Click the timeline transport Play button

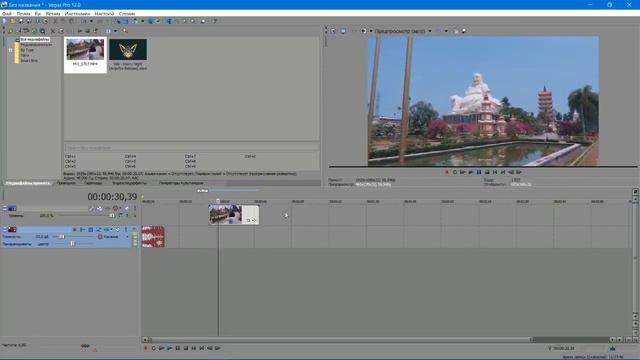pyautogui.click(x=169, y=348)
